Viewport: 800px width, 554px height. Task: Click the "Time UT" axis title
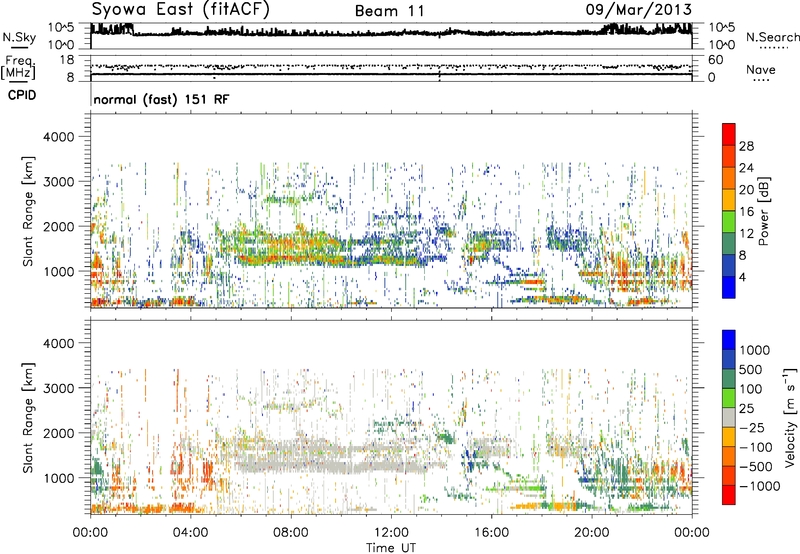pos(391,548)
